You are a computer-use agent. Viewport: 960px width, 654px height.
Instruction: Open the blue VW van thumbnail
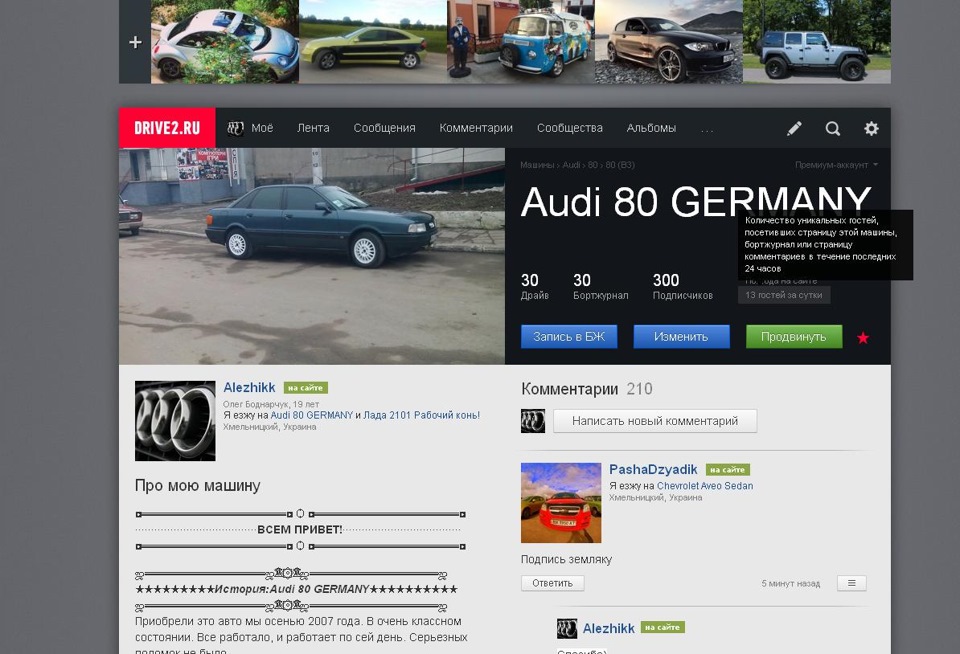pos(521,42)
